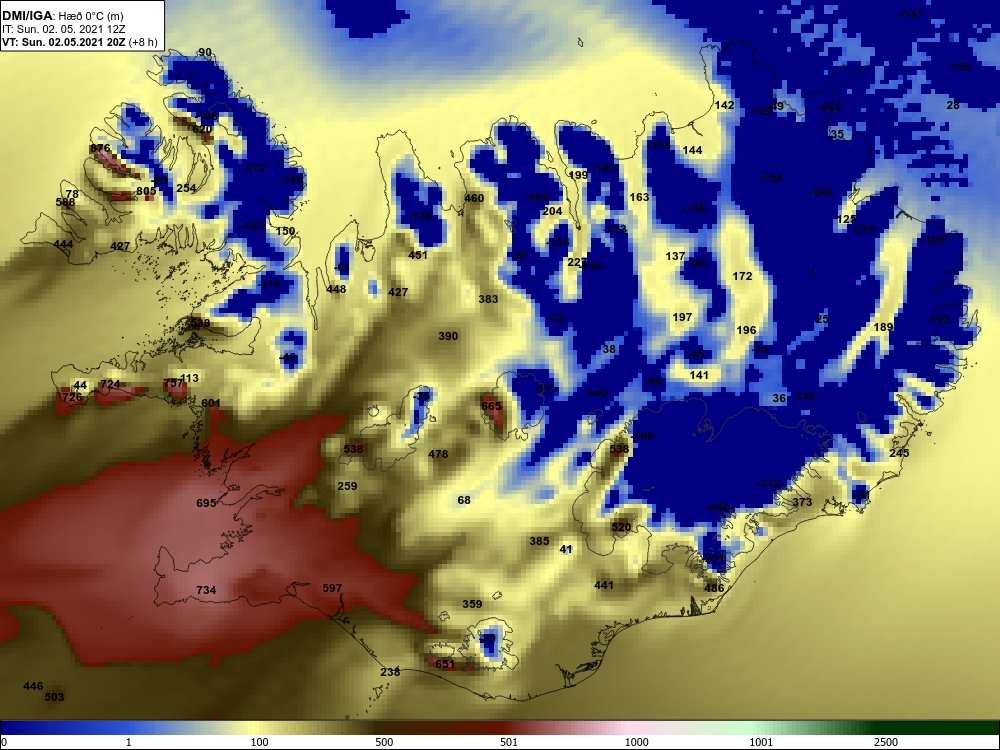Click legend label '1001' on the color bar
The image size is (1000, 750).
pyautogui.click(x=761, y=742)
